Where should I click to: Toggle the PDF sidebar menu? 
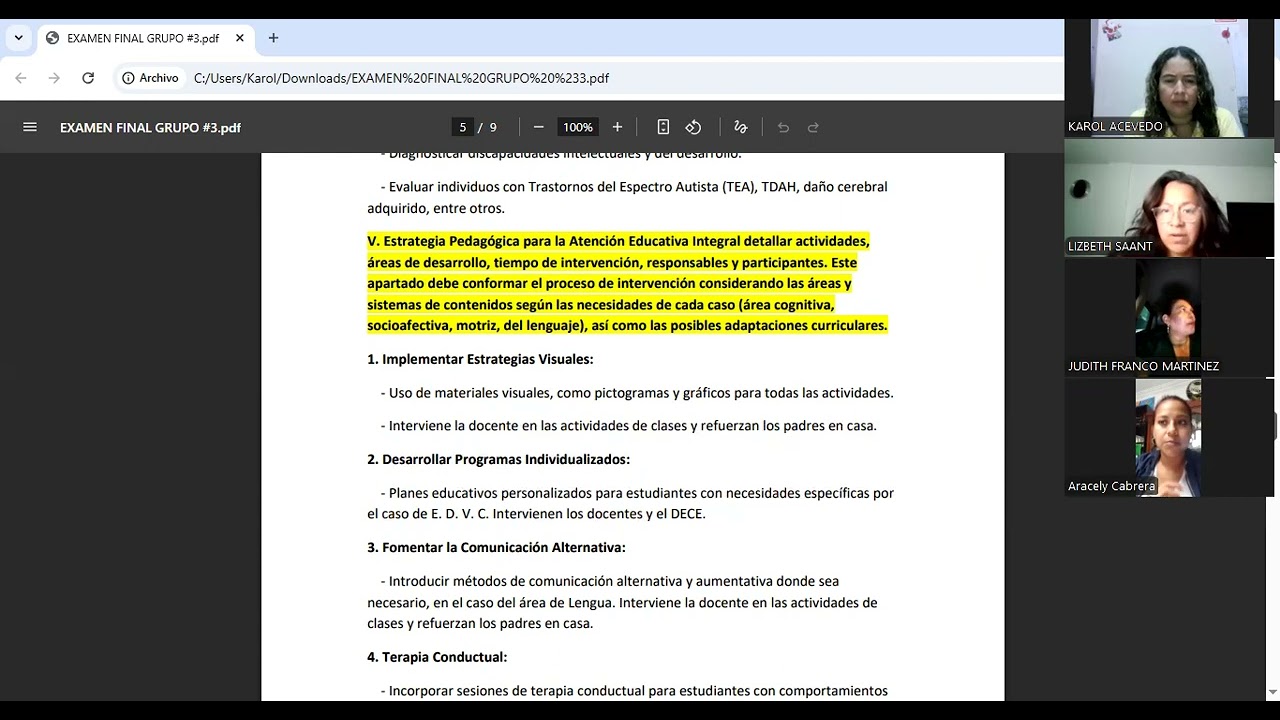[x=30, y=127]
